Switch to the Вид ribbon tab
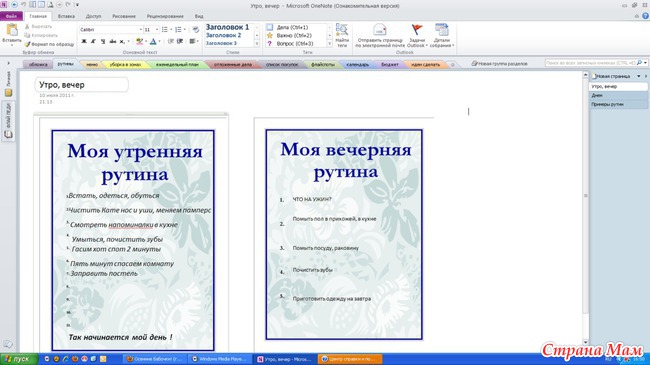 coord(199,16)
